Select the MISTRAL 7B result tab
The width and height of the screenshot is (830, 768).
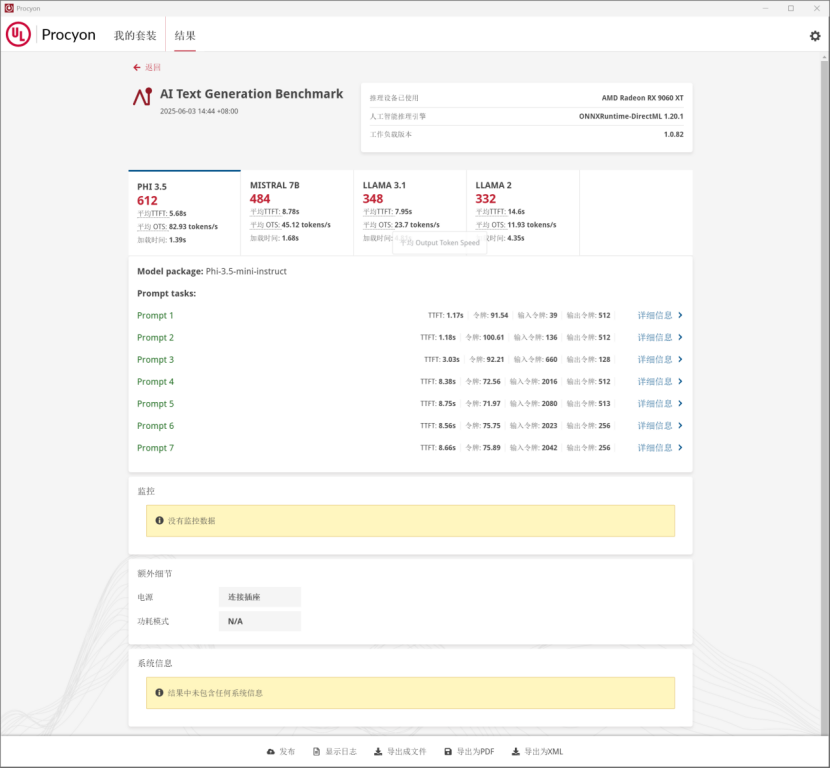click(x=297, y=213)
